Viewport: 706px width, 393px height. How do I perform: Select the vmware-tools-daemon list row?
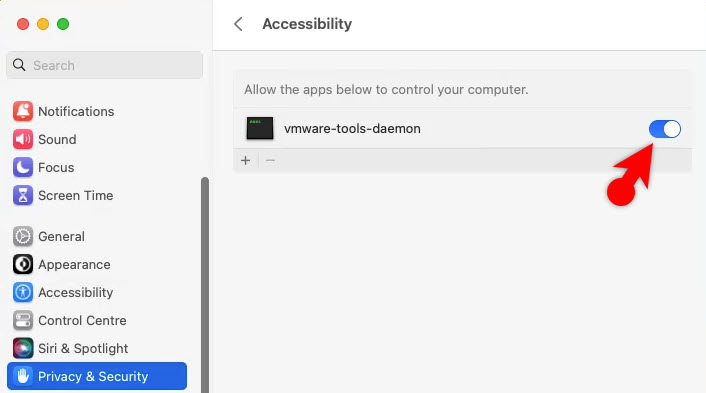[x=462, y=128]
